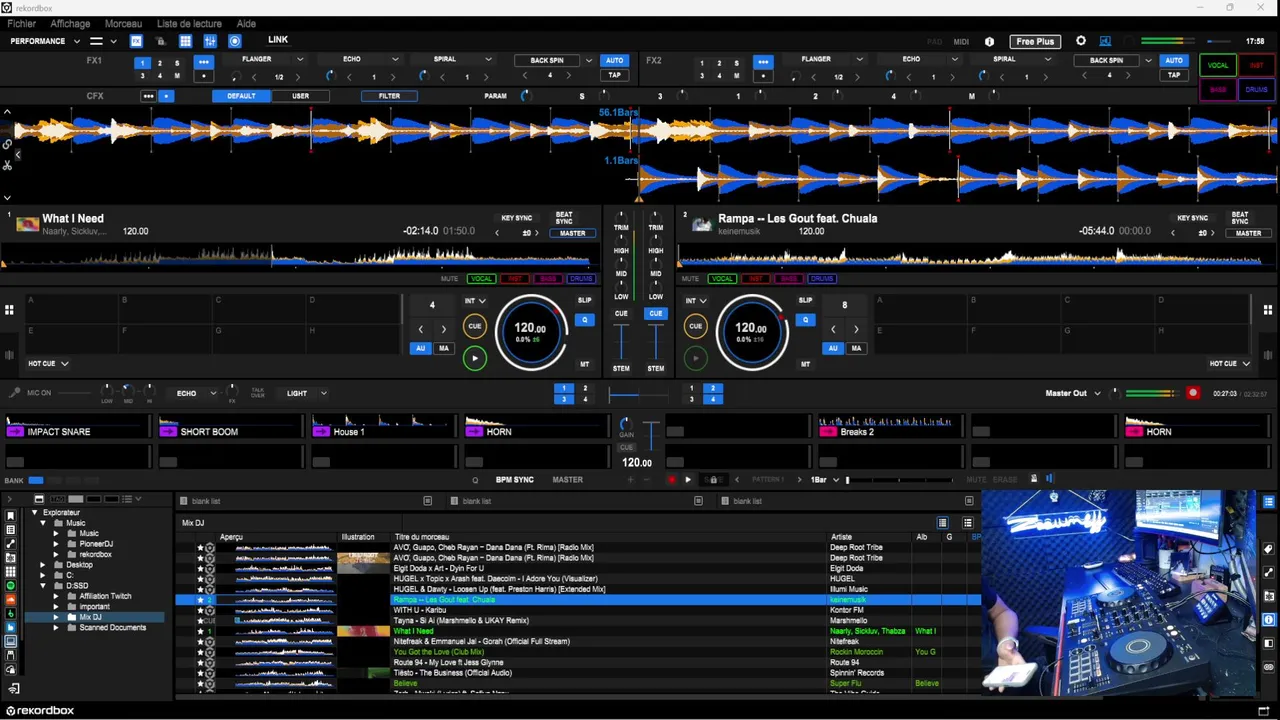
Task: Click deck 1 beat loop left arrow
Action: pyautogui.click(x=420, y=329)
